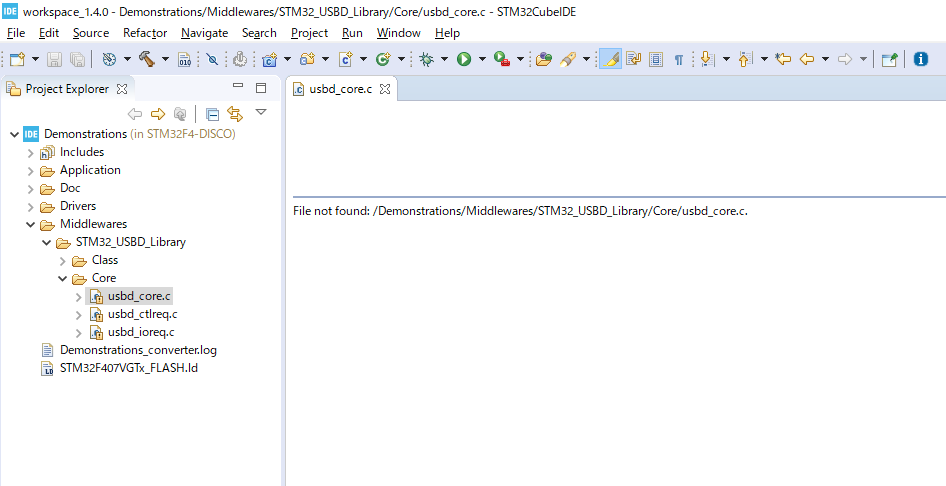
Task: Click the build configuration gear icon
Action: point(109,59)
